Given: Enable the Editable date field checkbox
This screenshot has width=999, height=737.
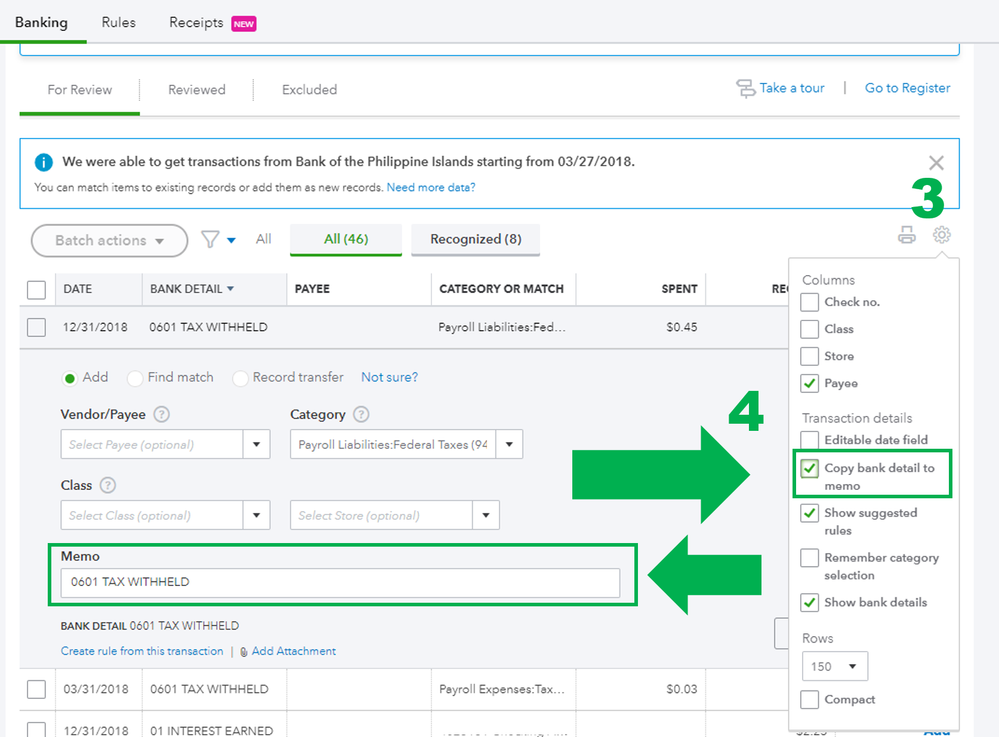Looking at the screenshot, I should (x=809, y=440).
